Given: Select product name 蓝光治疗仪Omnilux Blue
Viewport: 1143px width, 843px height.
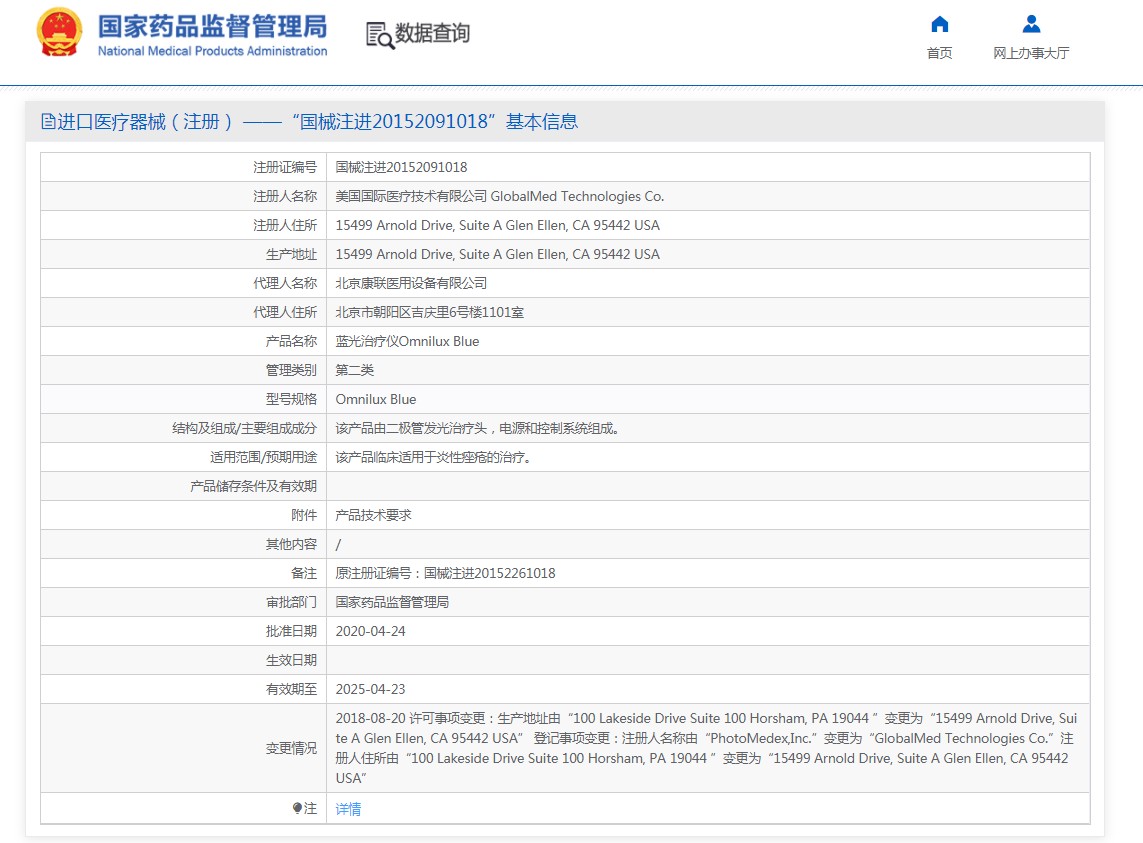Looking at the screenshot, I should click(x=407, y=341).
